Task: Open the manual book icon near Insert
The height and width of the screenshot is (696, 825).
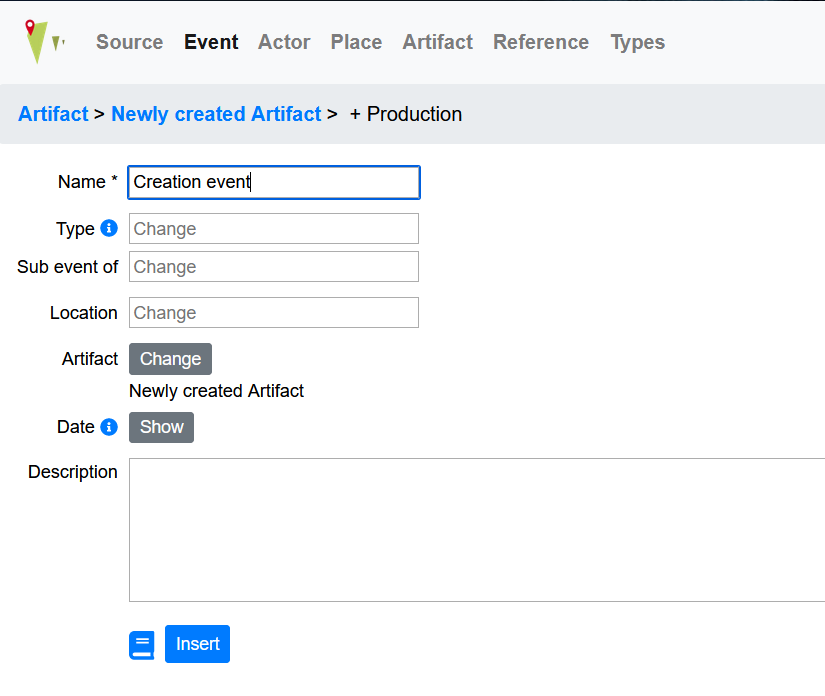Action: pyautogui.click(x=142, y=645)
